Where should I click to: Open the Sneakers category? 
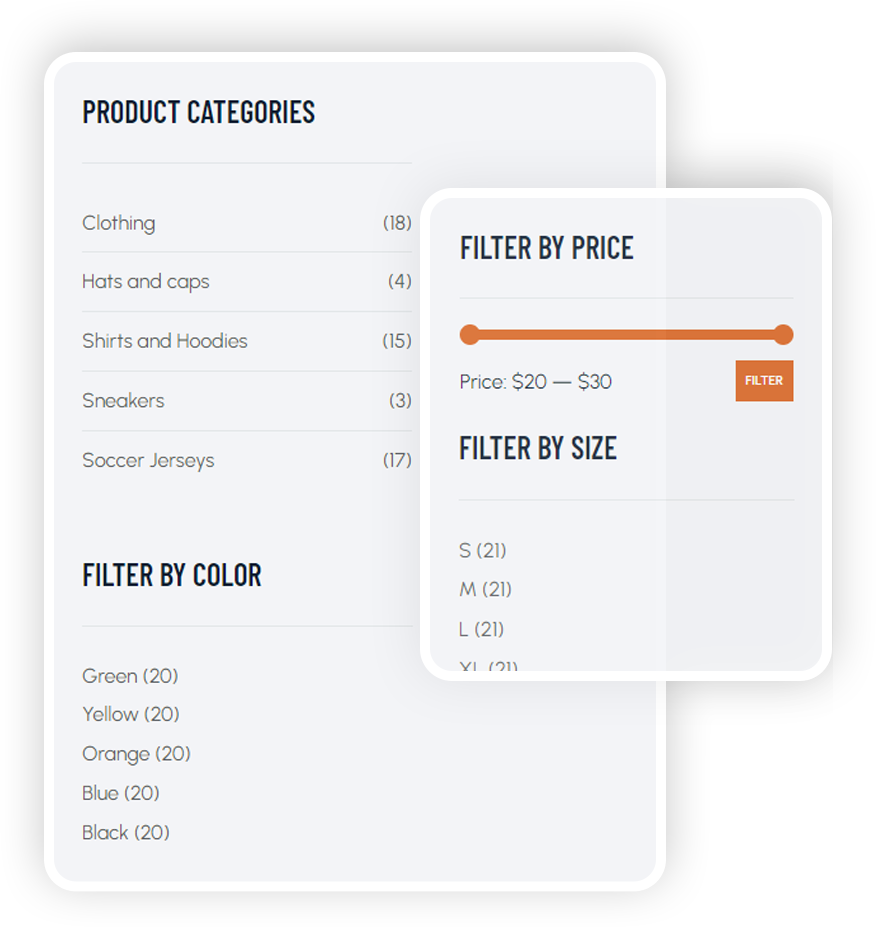click(x=124, y=401)
